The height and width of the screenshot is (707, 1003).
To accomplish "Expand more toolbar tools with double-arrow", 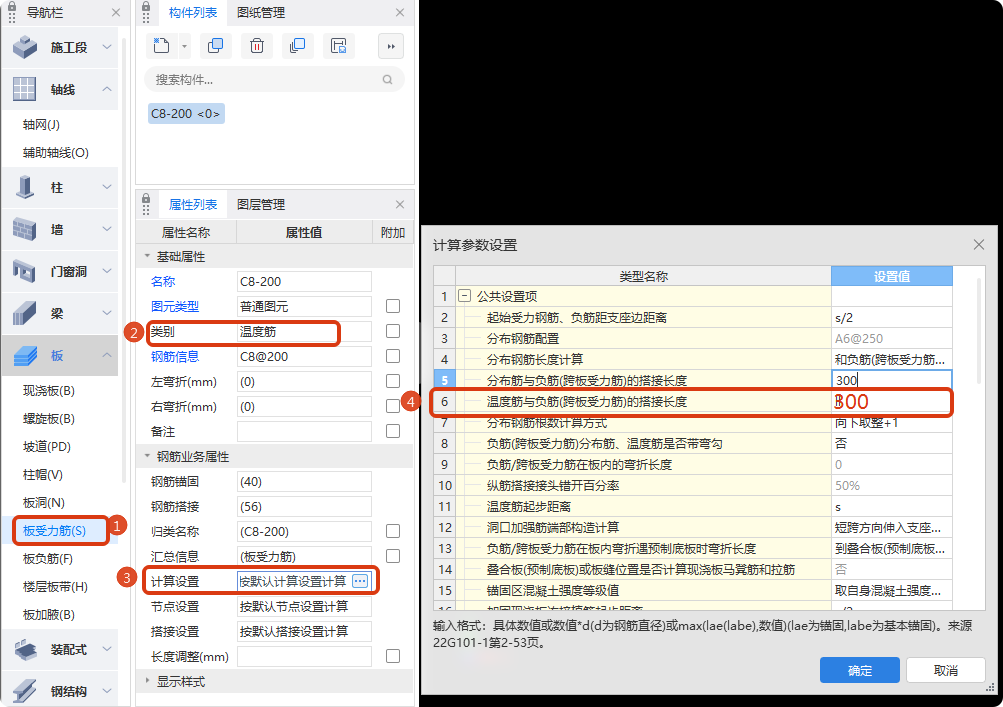I will [391, 46].
